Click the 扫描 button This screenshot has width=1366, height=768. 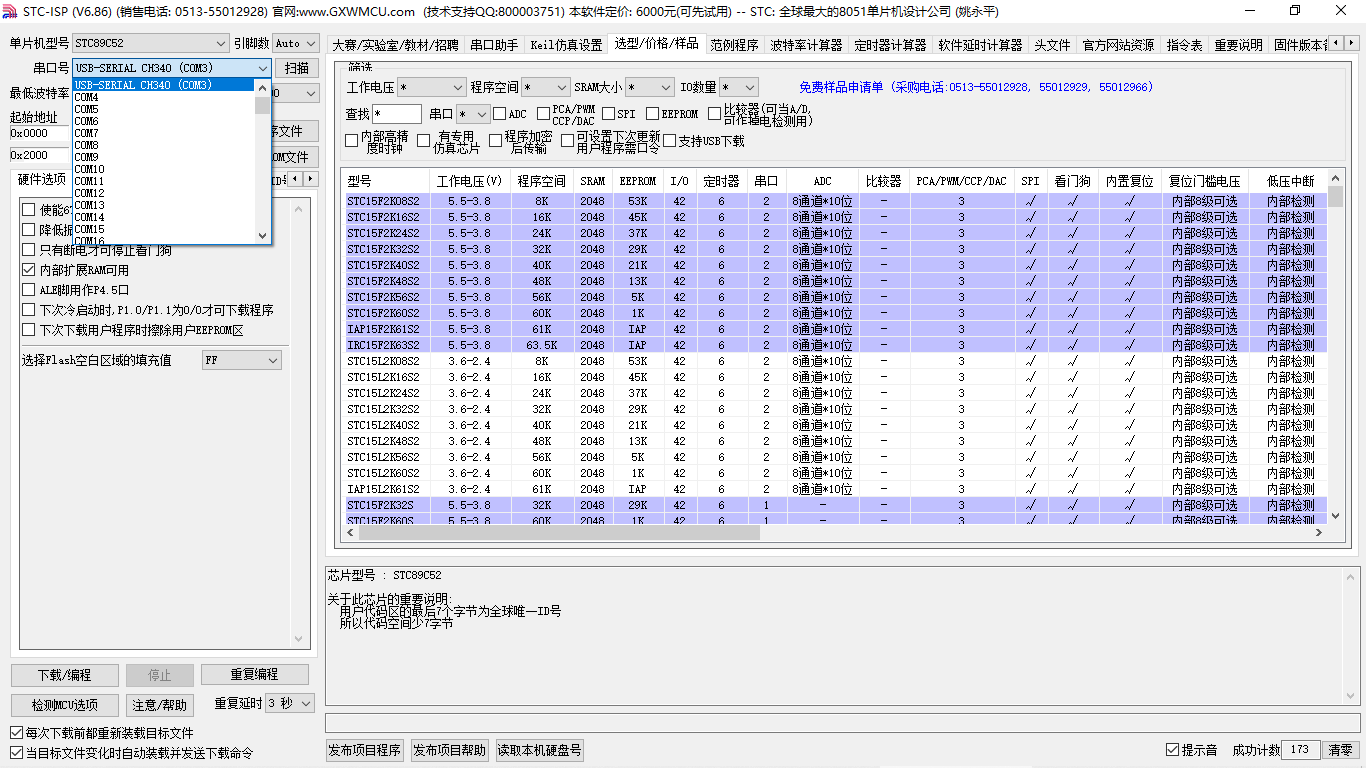[297, 68]
